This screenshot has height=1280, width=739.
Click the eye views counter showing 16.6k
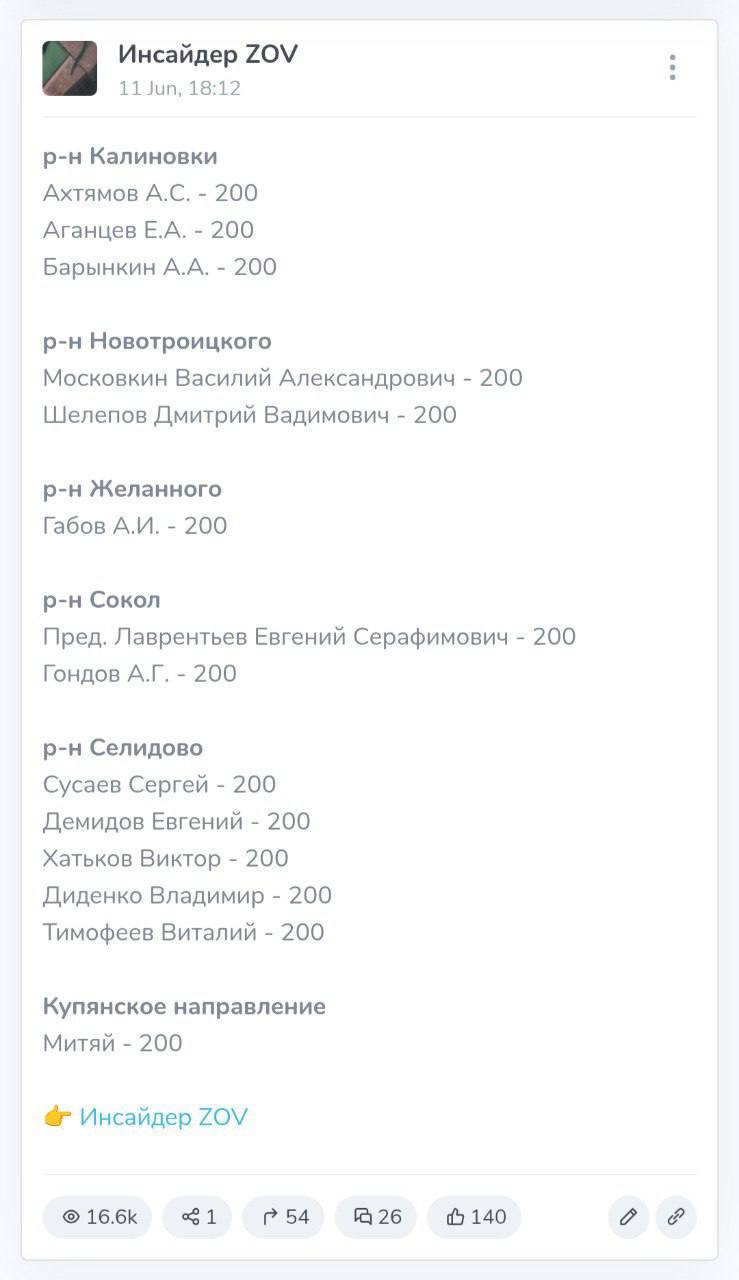pos(97,1217)
